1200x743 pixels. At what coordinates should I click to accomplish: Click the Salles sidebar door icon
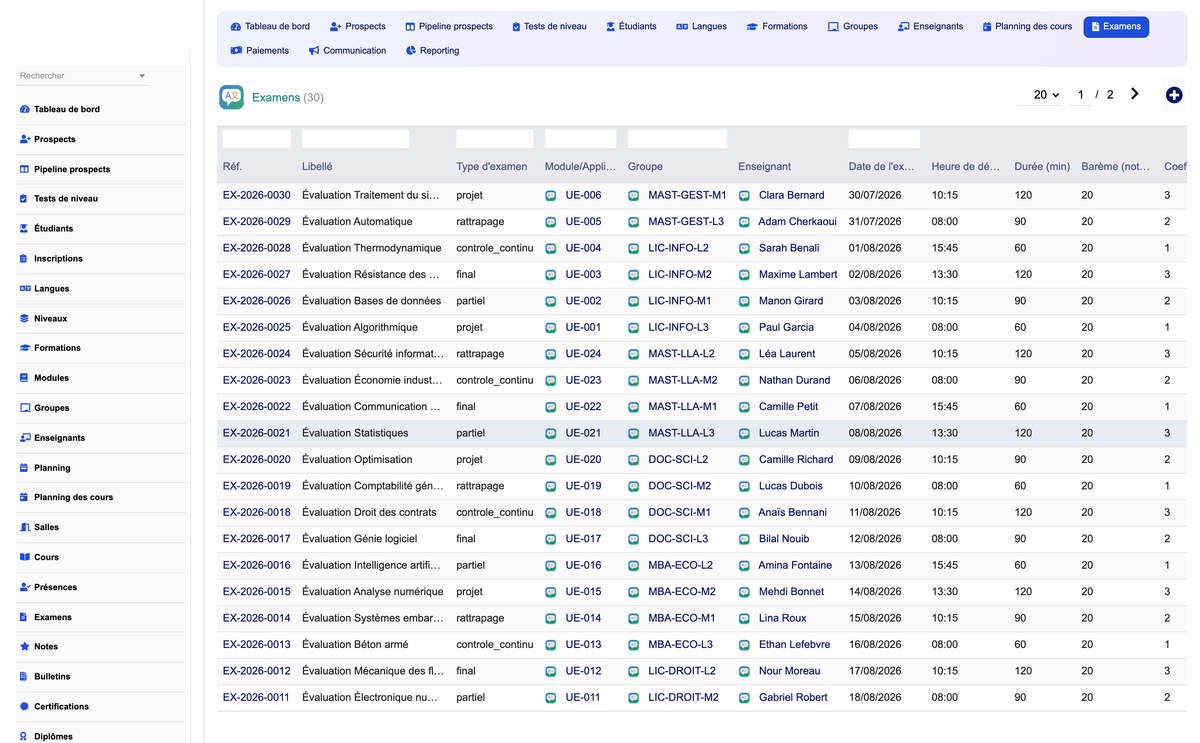click(x=24, y=527)
